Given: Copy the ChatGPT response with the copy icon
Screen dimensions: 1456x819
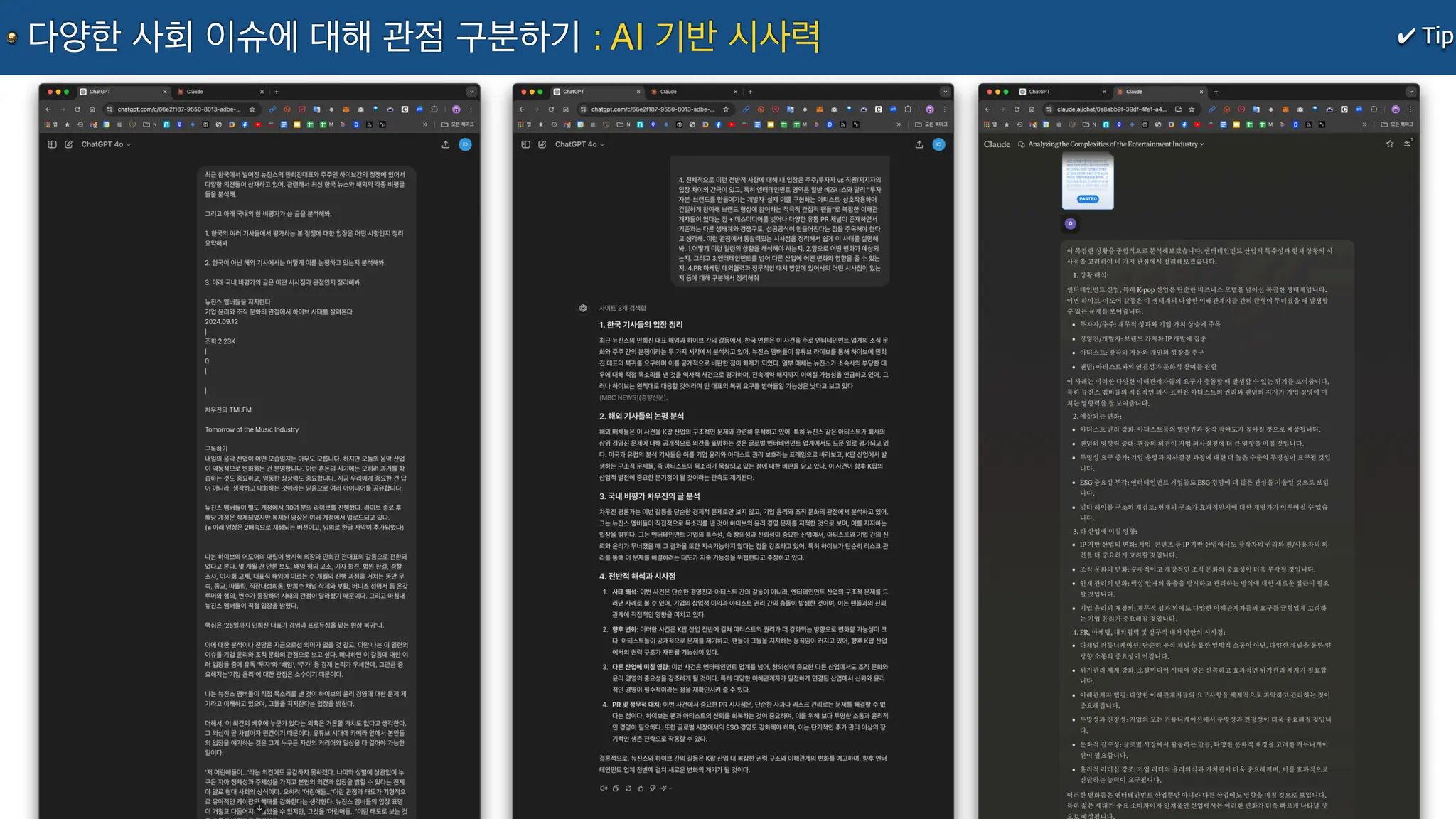Looking at the screenshot, I should [x=616, y=788].
